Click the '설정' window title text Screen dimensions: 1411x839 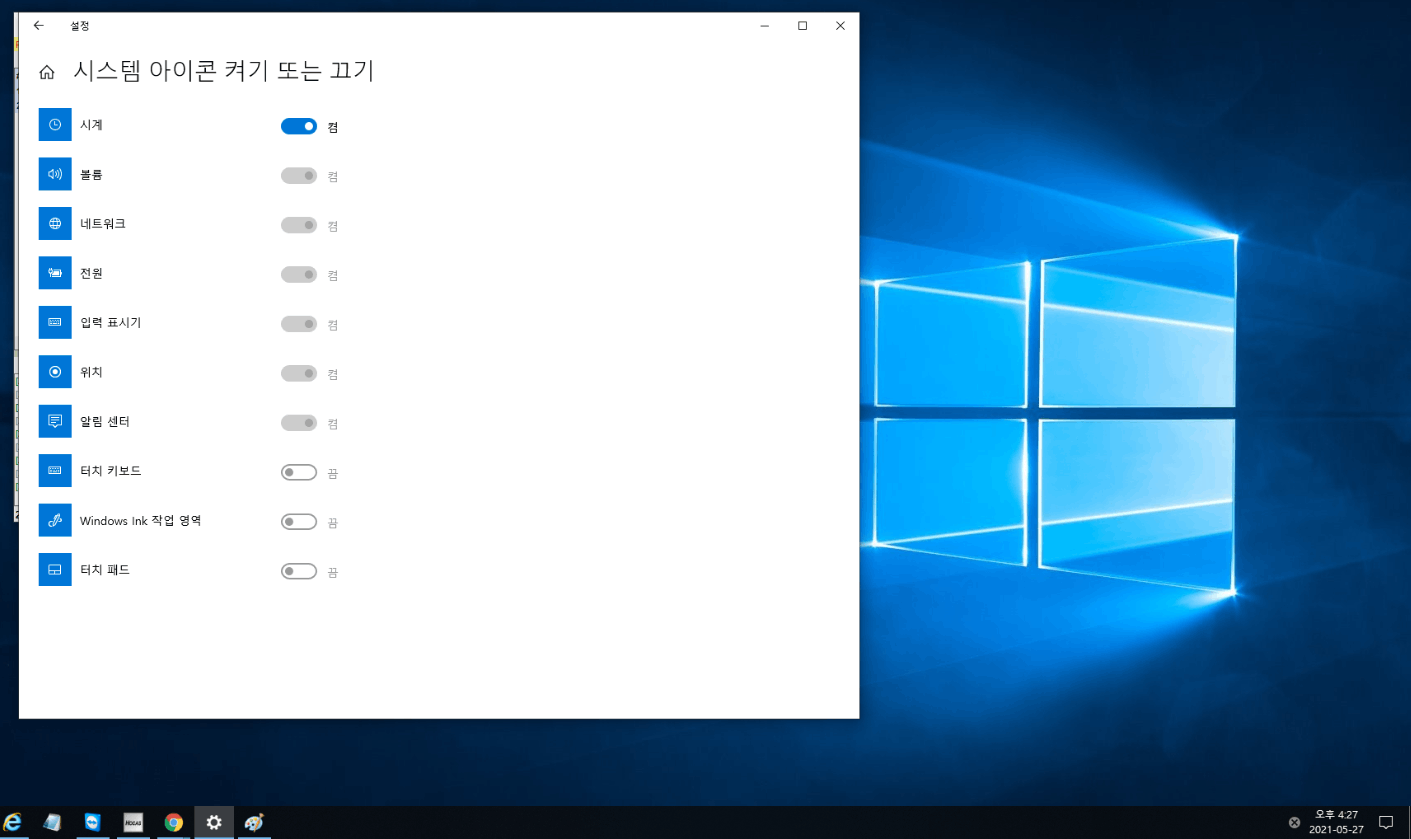click(79, 26)
